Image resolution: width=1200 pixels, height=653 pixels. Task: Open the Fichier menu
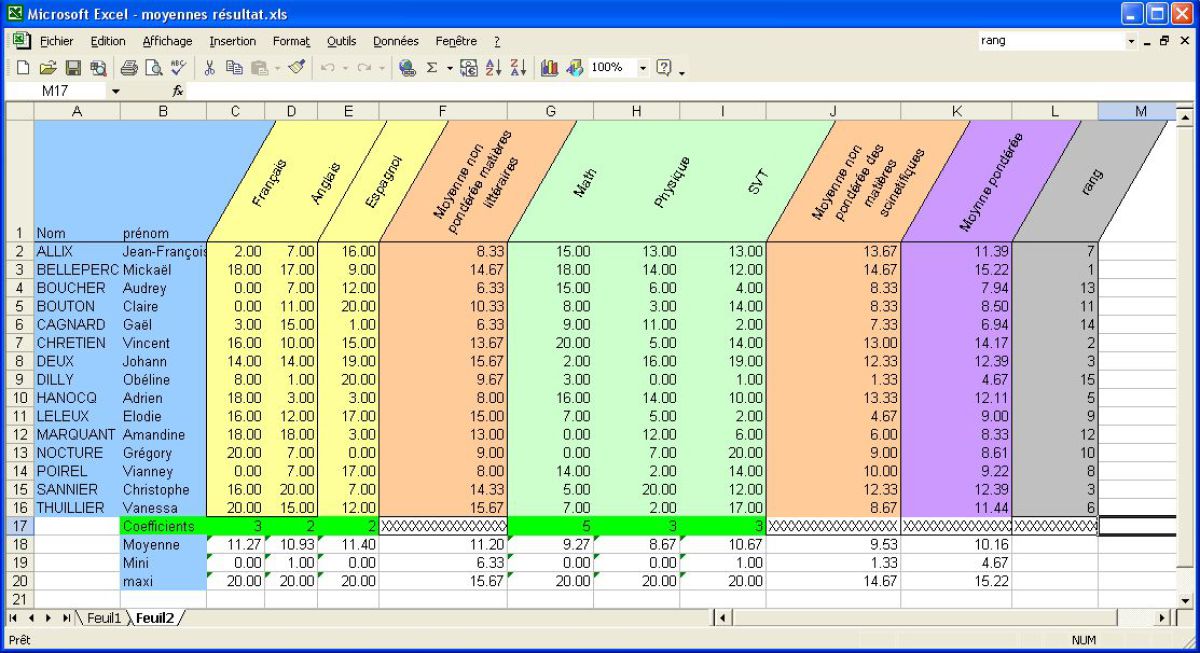point(56,41)
